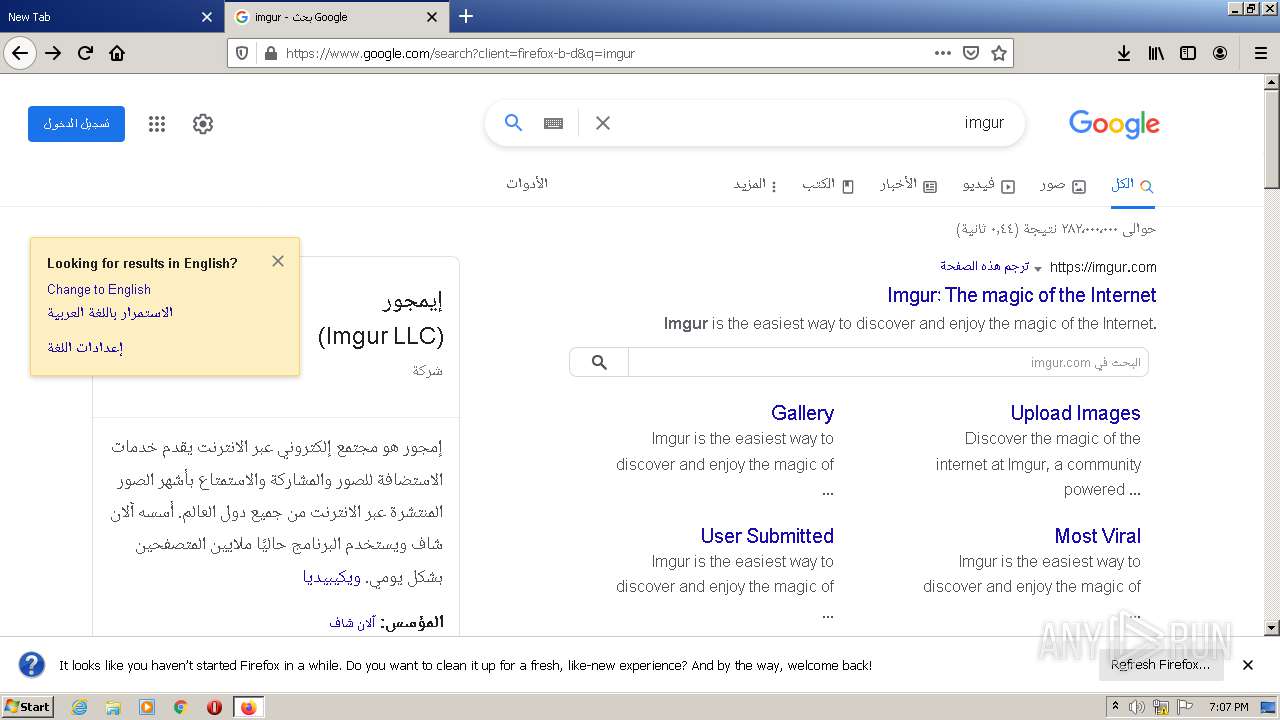This screenshot has width=1280, height=720.
Task: Open the Upload Images sitelink
Action: [1075, 413]
